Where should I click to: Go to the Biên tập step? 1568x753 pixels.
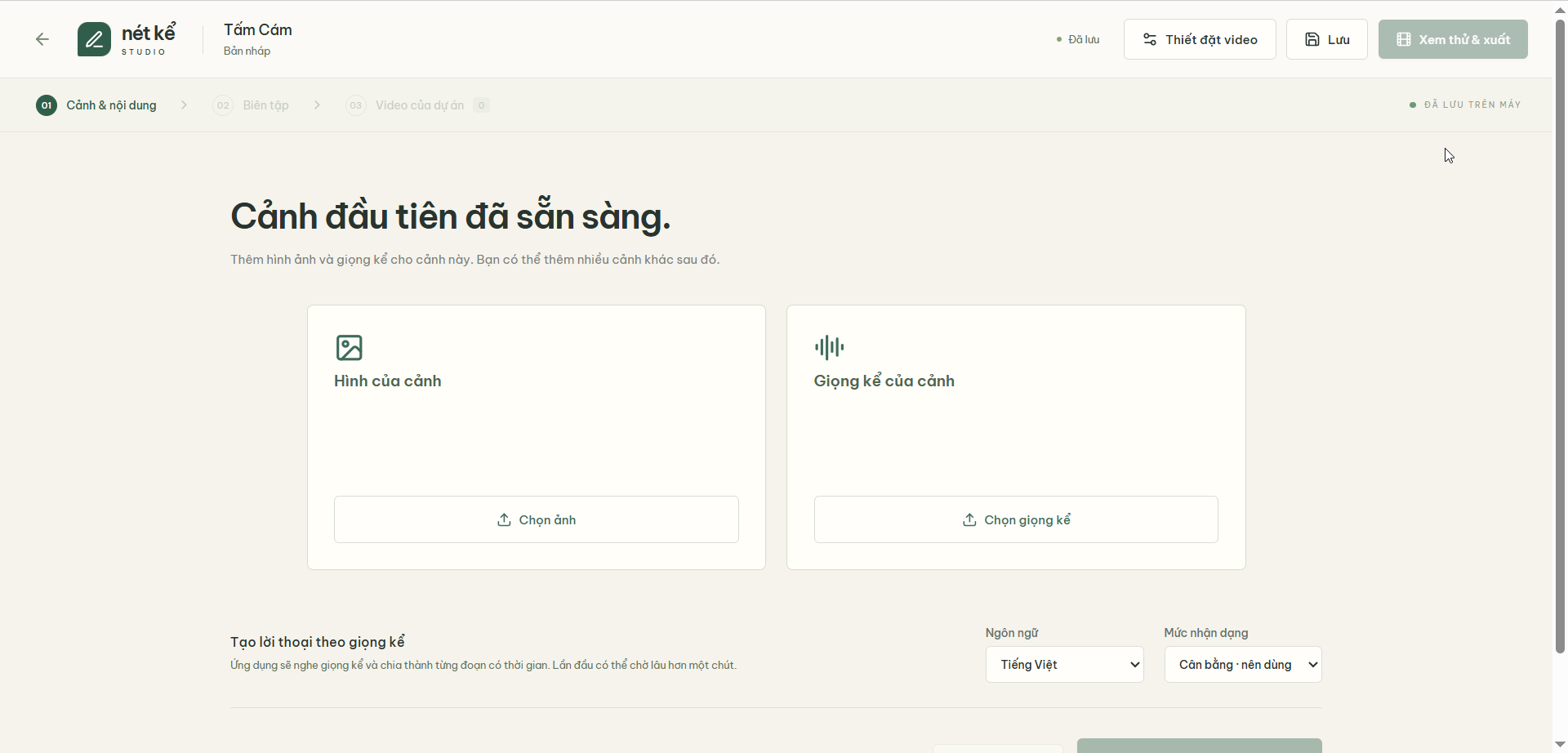coord(251,105)
